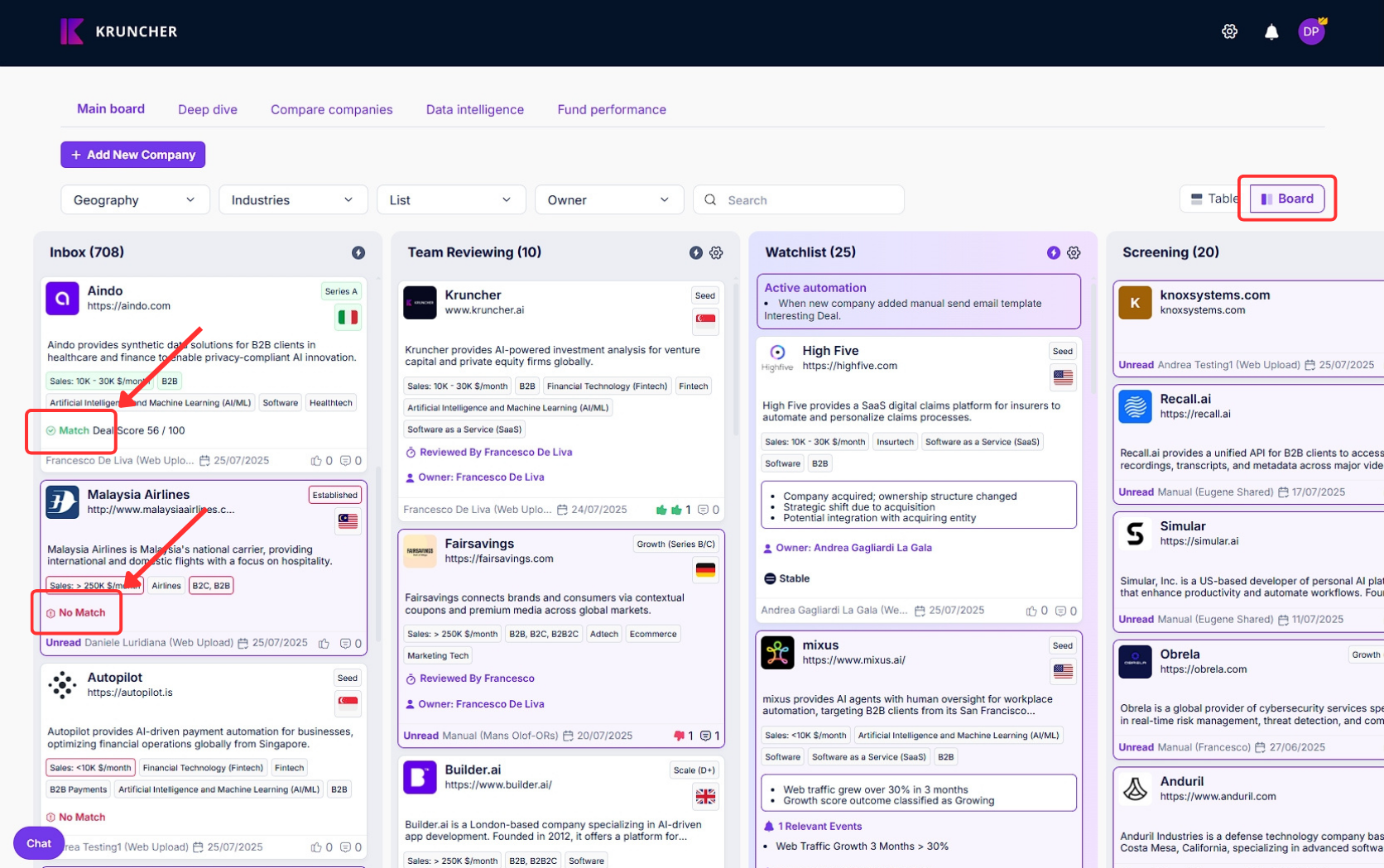Click green thumbs up on Kruncher card
The image size is (1384, 868).
(669, 510)
